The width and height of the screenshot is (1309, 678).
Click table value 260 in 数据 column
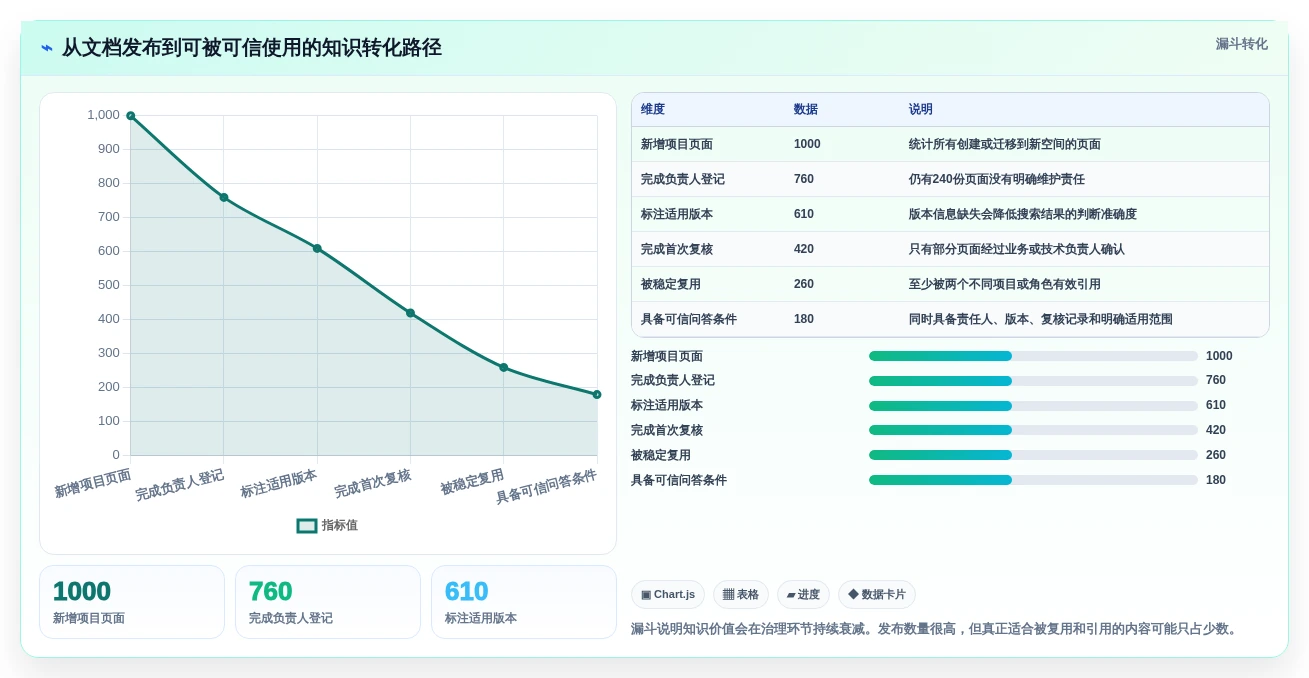point(804,284)
